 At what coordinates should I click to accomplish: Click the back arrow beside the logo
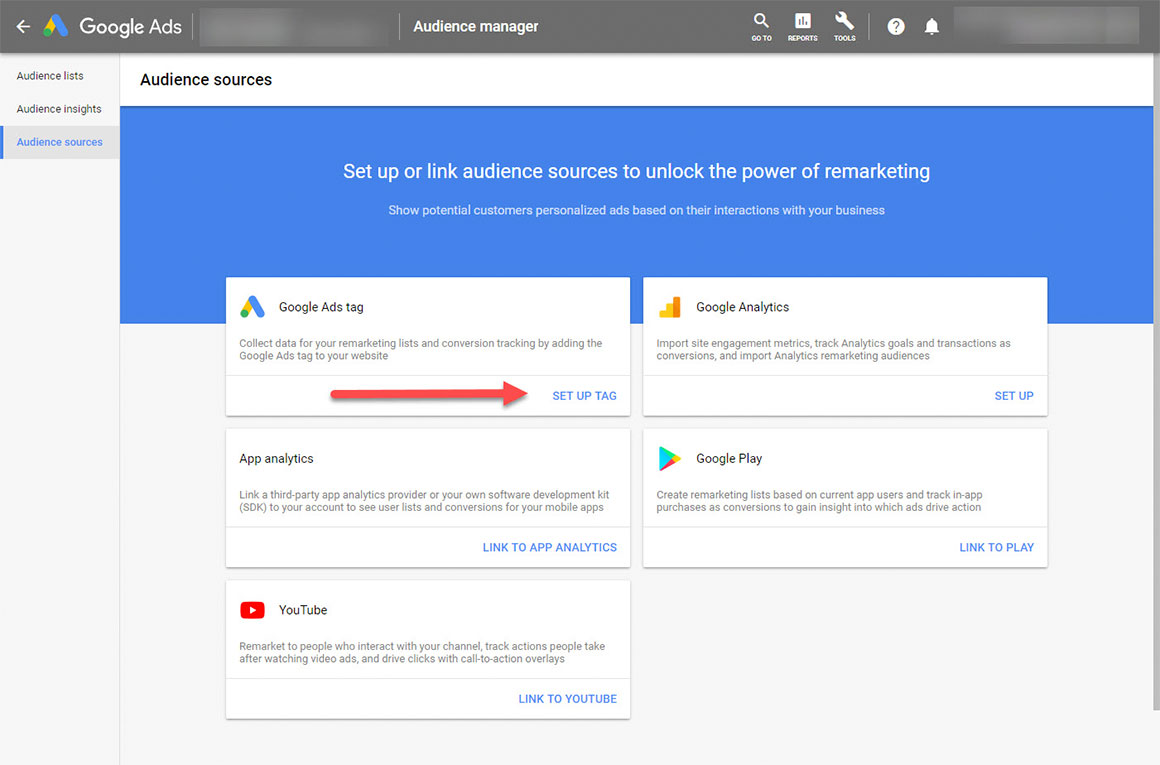coord(22,27)
